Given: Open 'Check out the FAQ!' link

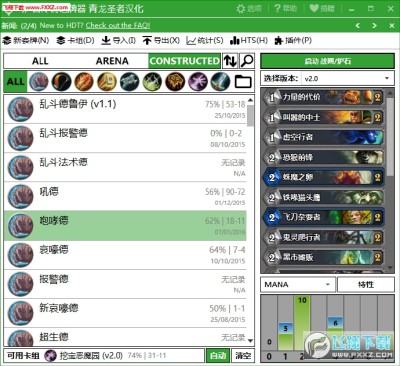Looking at the screenshot, I should pyautogui.click(x=118, y=25).
